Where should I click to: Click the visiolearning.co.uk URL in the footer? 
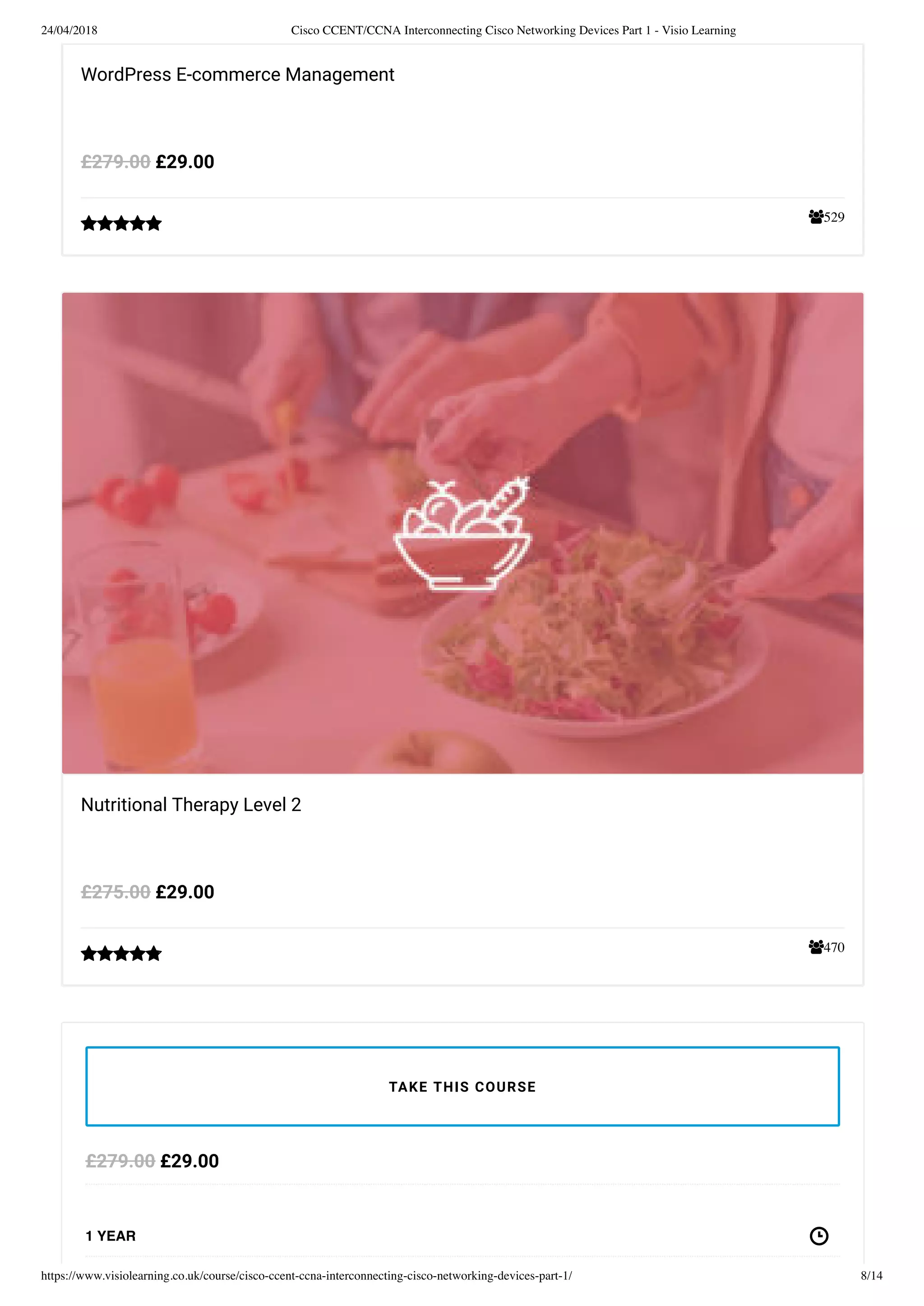pos(307,1275)
